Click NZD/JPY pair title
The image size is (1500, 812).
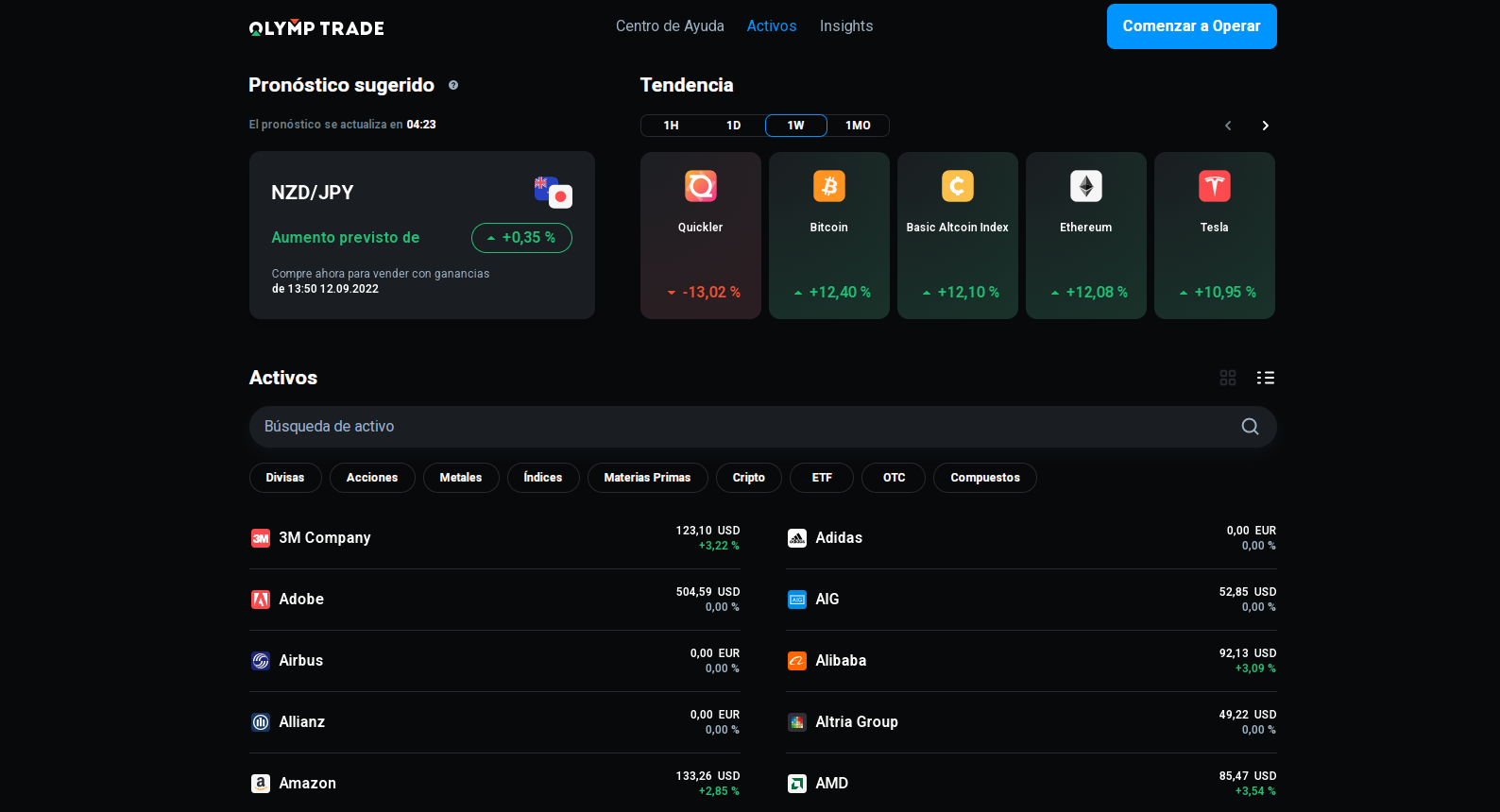(313, 193)
